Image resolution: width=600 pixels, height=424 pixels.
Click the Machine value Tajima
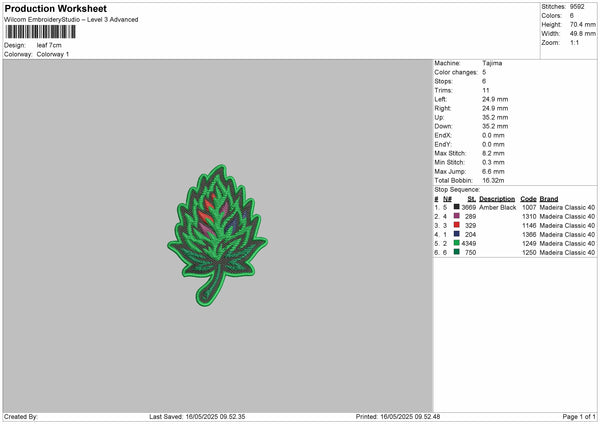tap(492, 63)
